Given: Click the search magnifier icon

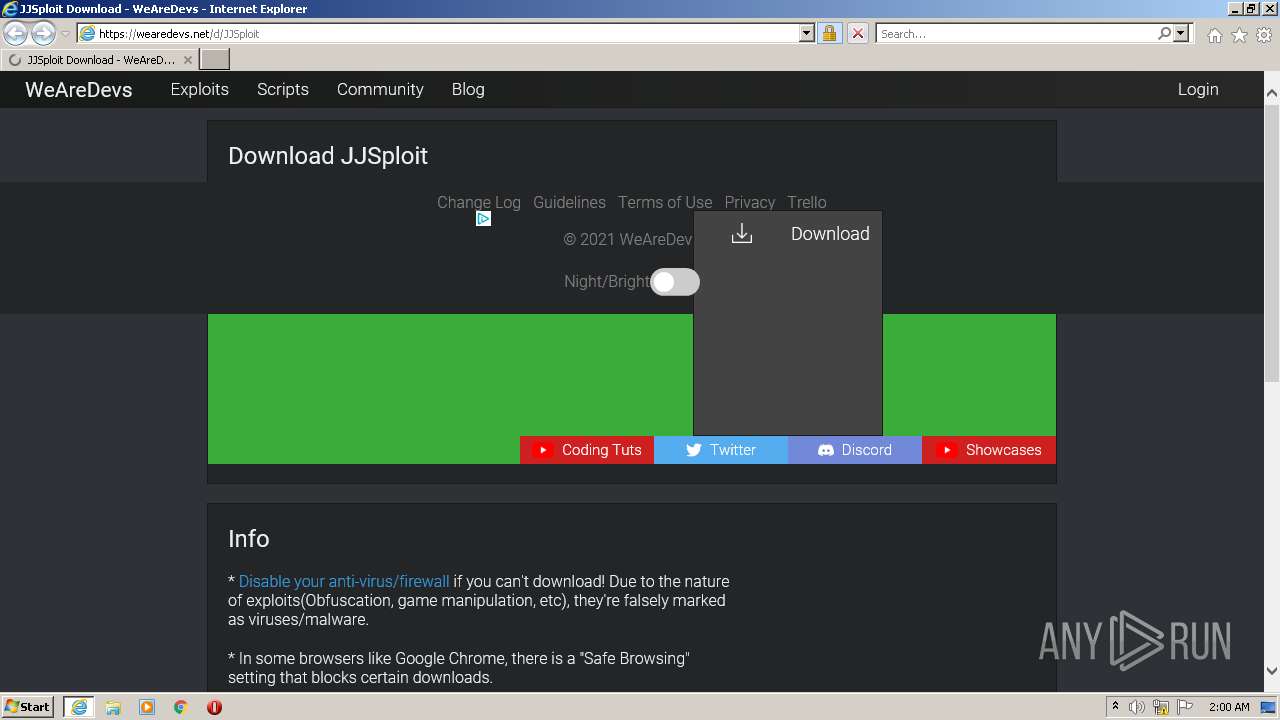Looking at the screenshot, I should (x=1164, y=33).
